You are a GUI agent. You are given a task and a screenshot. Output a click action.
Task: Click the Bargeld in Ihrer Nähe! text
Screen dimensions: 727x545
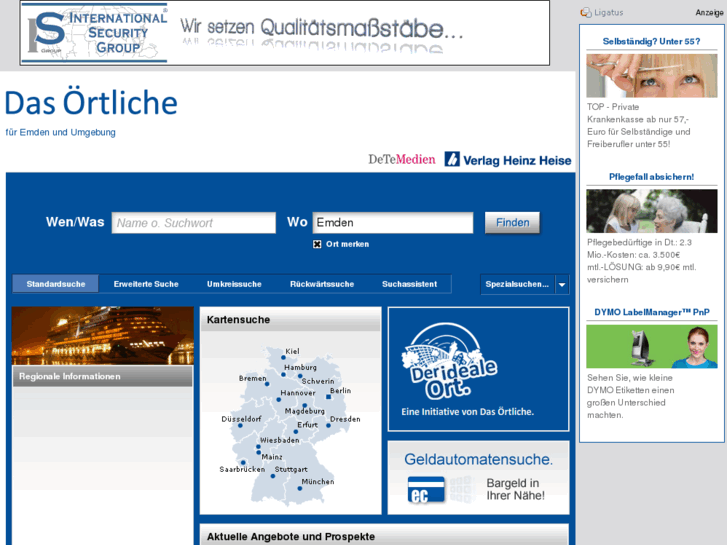coord(515,489)
